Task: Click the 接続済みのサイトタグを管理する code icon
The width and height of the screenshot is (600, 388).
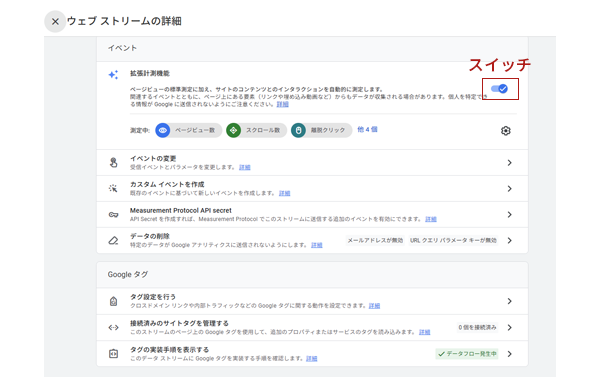Action: click(113, 328)
